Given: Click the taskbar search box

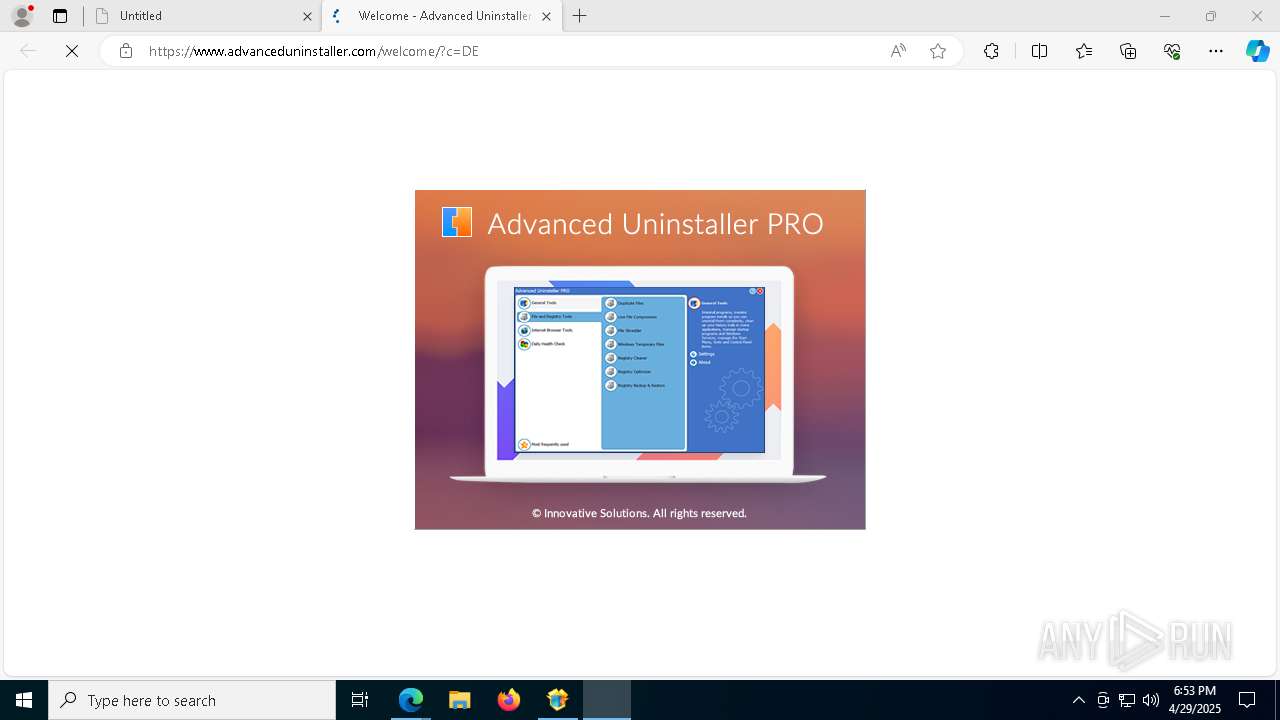Looking at the screenshot, I should point(192,700).
